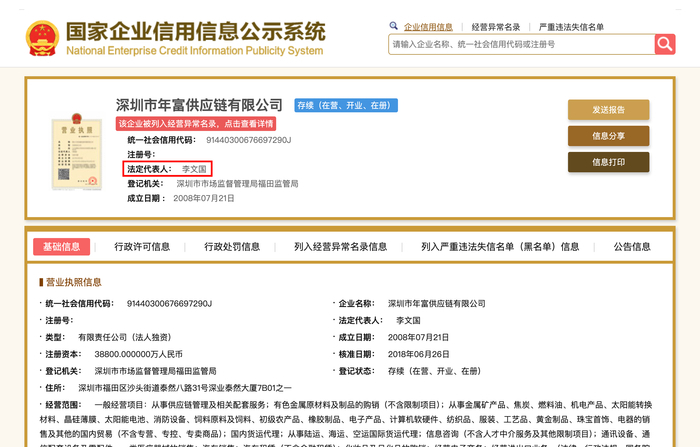Click the national emblem logo
The height and width of the screenshot is (447, 700).
(40, 36)
